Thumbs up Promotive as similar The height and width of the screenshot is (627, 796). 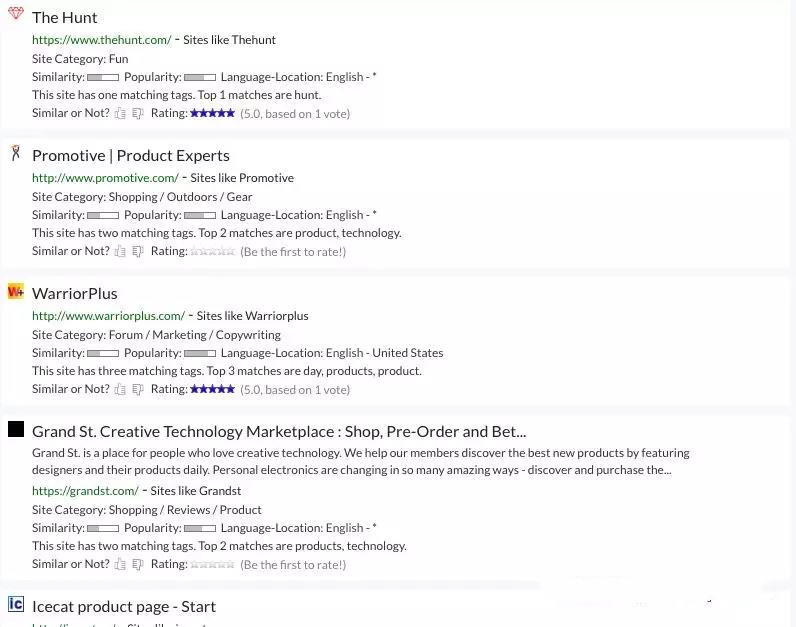click(x=120, y=251)
